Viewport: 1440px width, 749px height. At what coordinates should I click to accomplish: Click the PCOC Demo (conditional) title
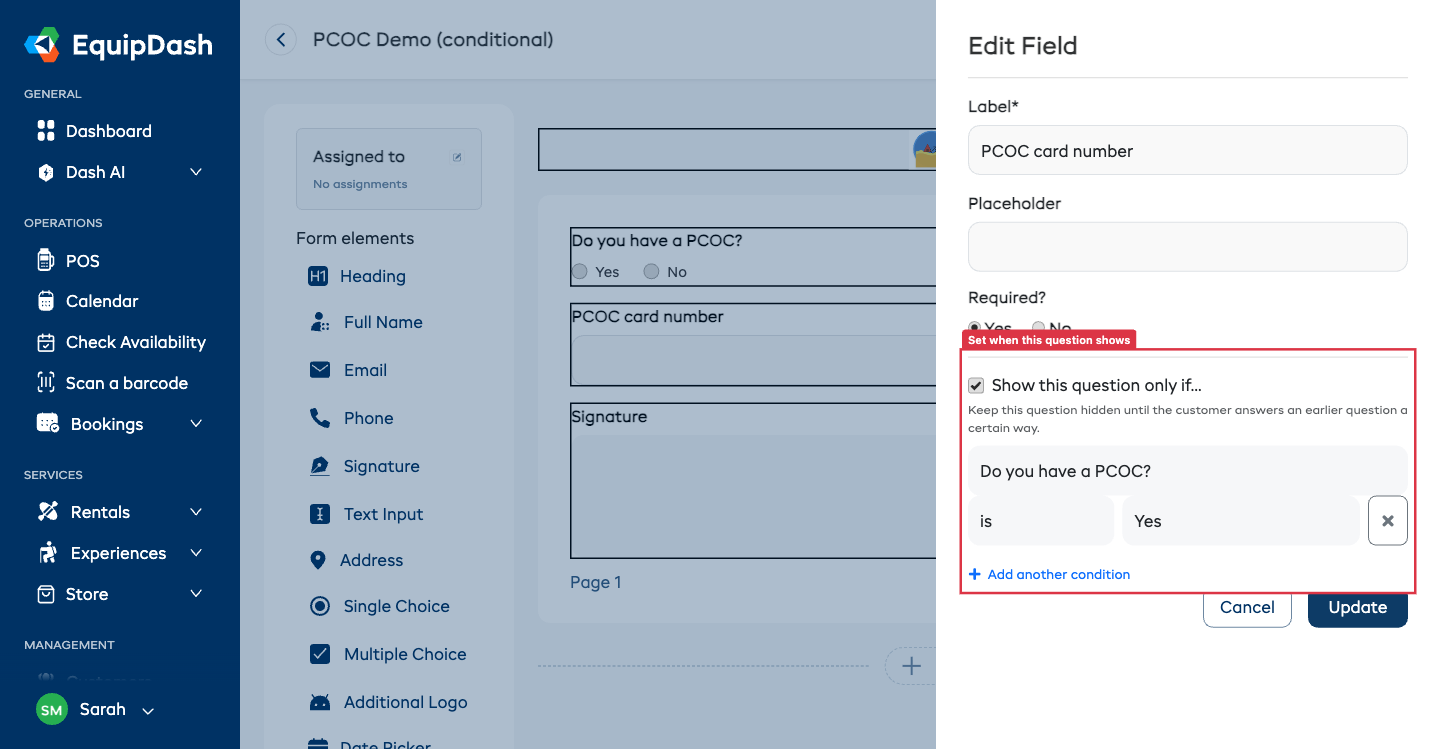pos(433,40)
